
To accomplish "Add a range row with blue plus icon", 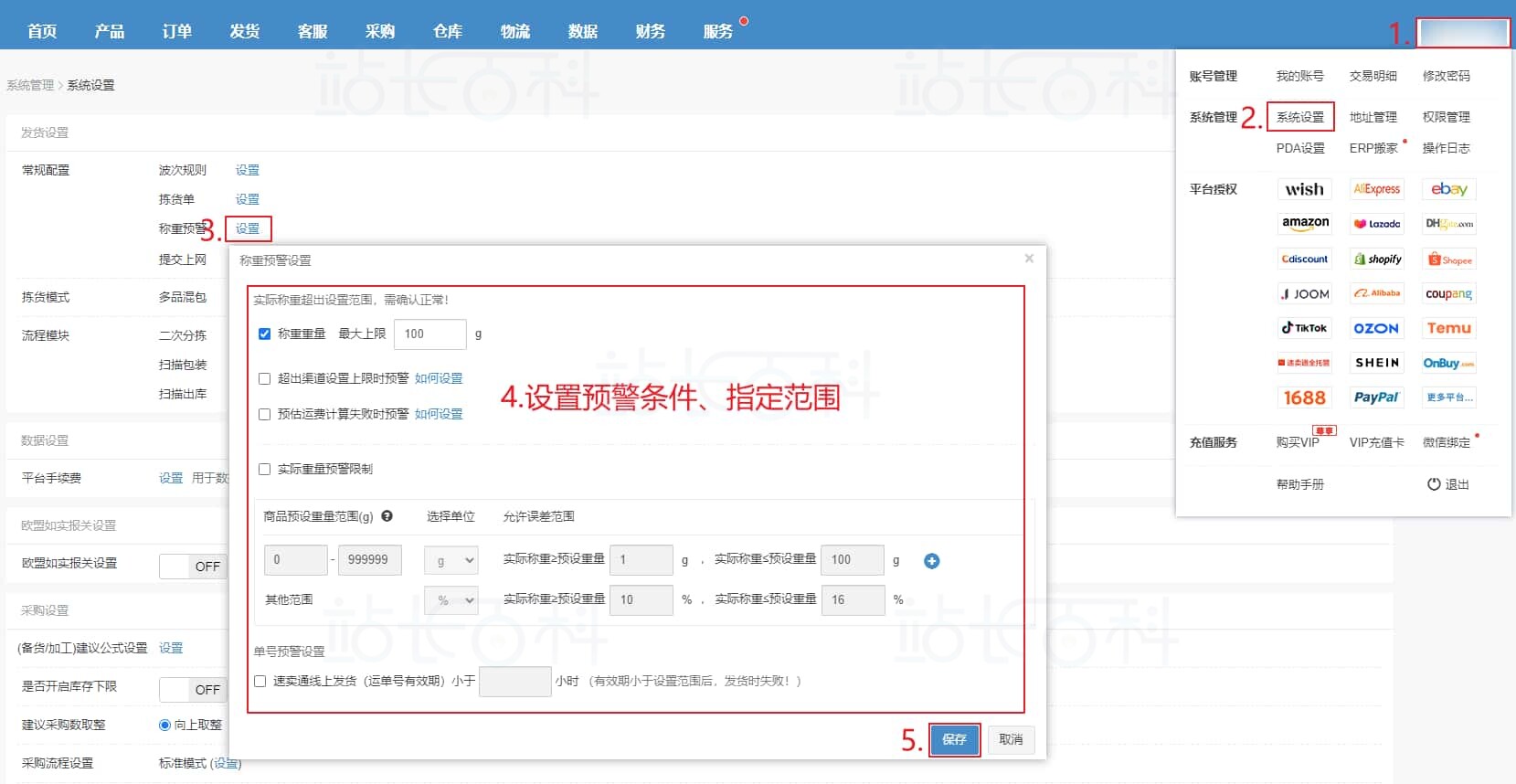I will click(931, 561).
